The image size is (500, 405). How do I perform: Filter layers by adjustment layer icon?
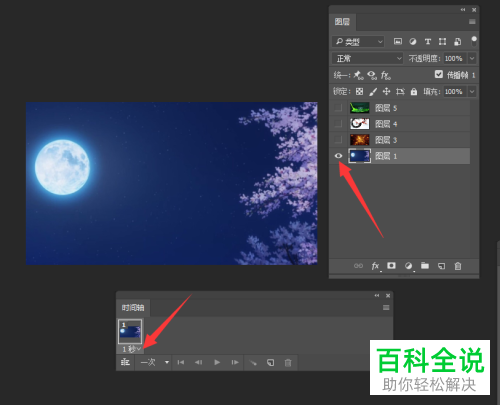[x=413, y=41]
